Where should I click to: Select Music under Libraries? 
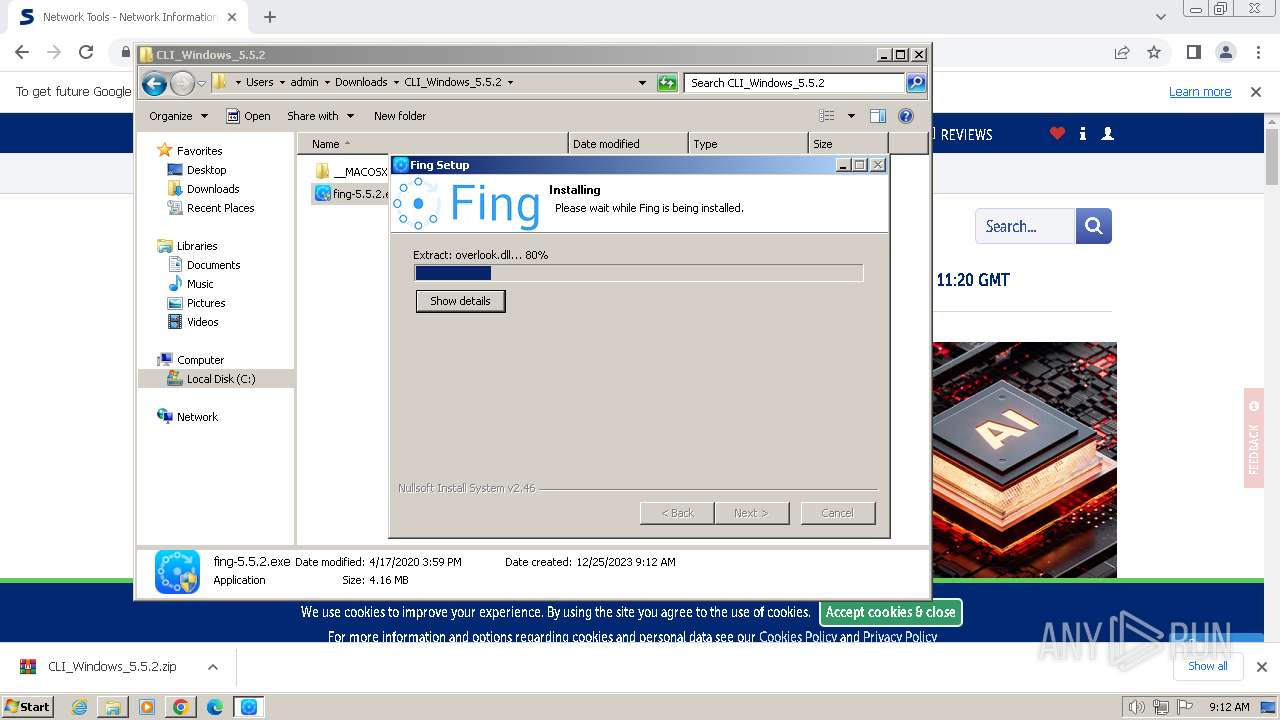[x=200, y=284]
